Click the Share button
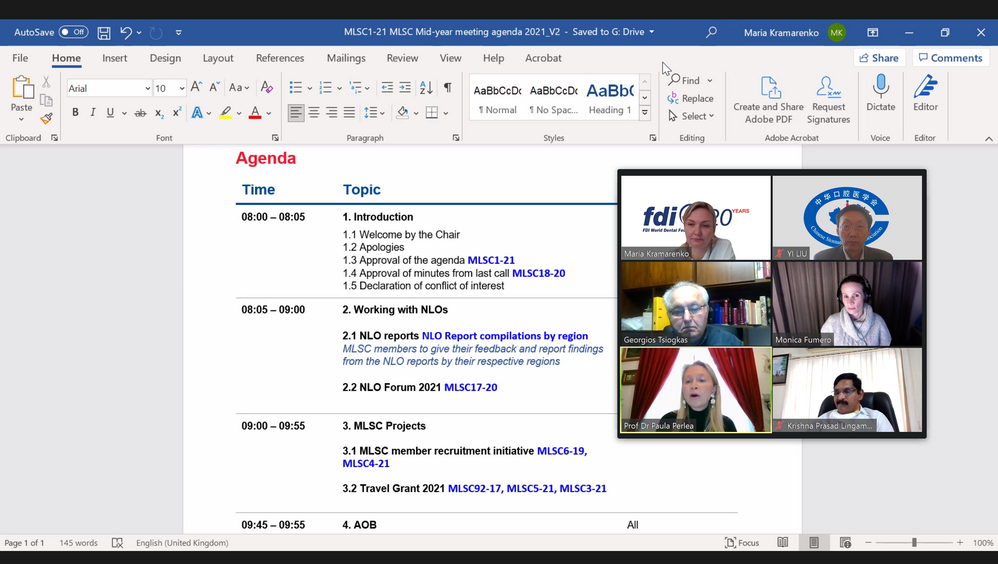The width and height of the screenshot is (998, 564). coord(878,58)
